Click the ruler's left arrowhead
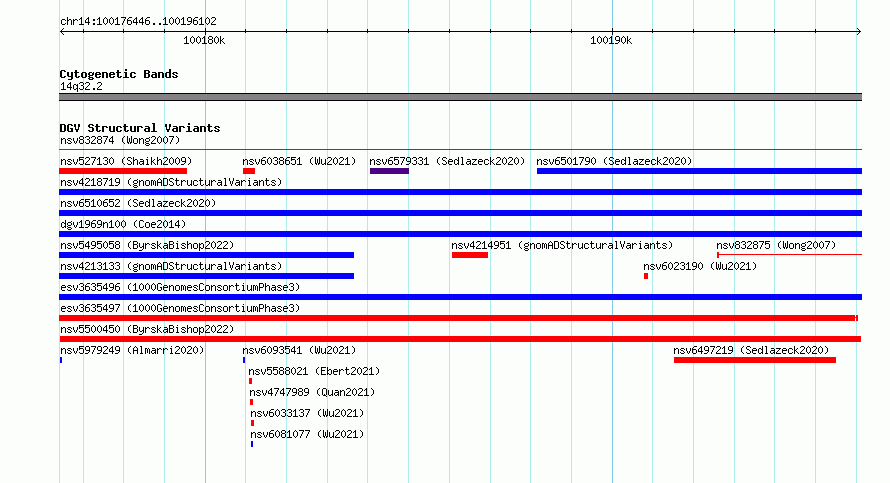Screen dimensions: 890x483 pyautogui.click(x=62, y=31)
